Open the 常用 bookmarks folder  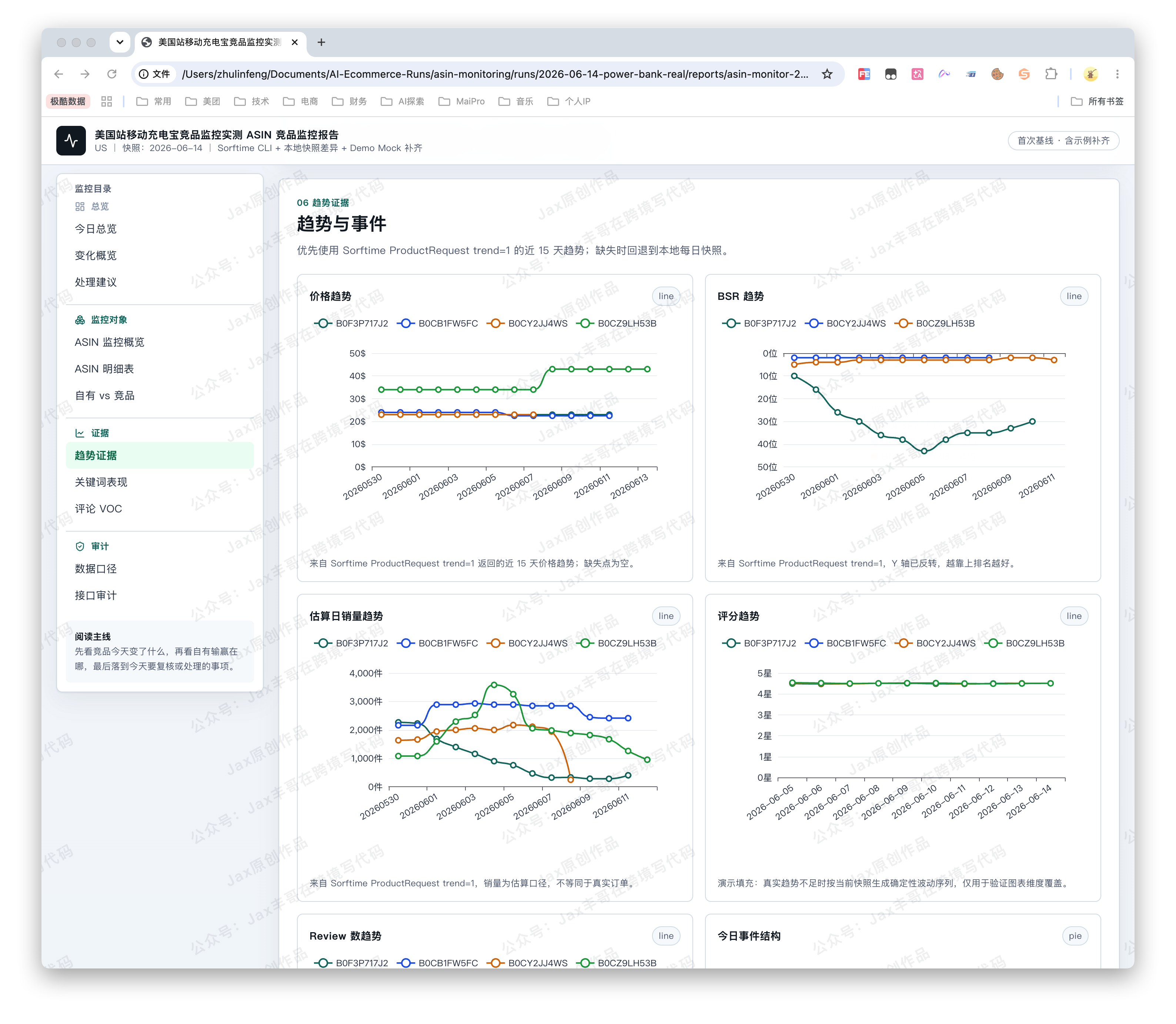pos(154,101)
